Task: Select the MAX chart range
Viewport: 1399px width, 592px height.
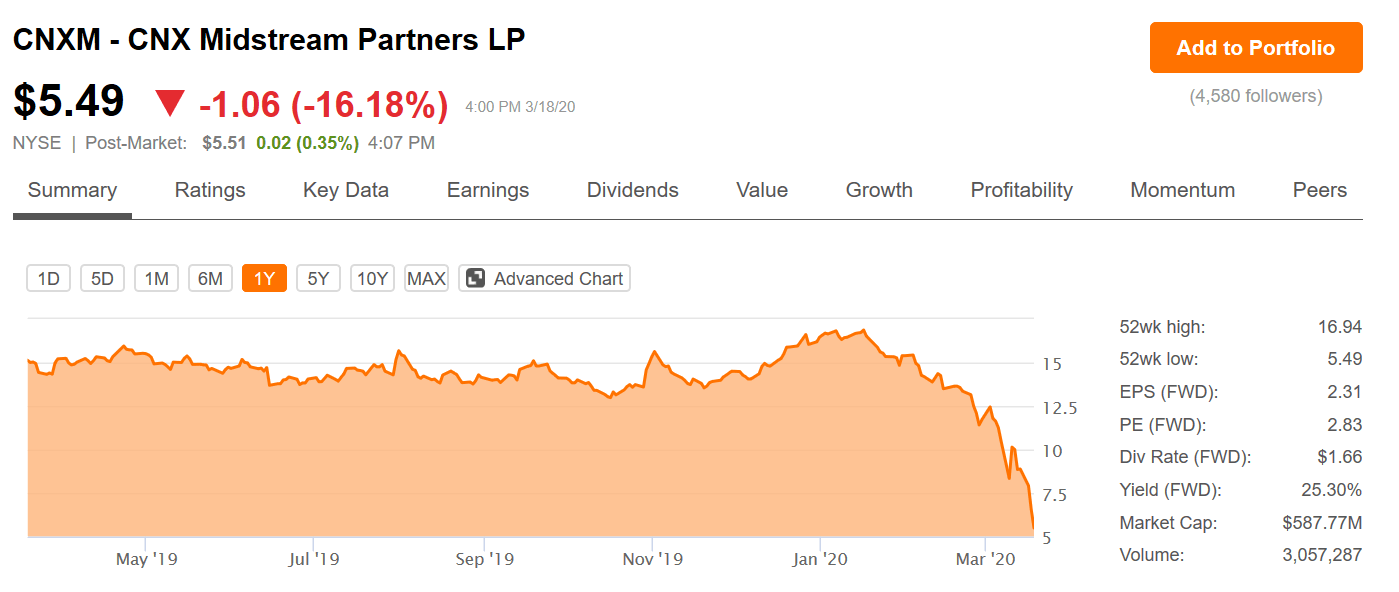Action: (426, 279)
